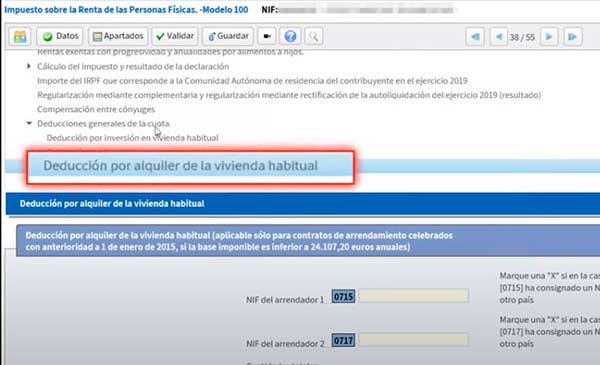Jump to the last page arrow
Screen dimensions: 600x365
point(572,37)
